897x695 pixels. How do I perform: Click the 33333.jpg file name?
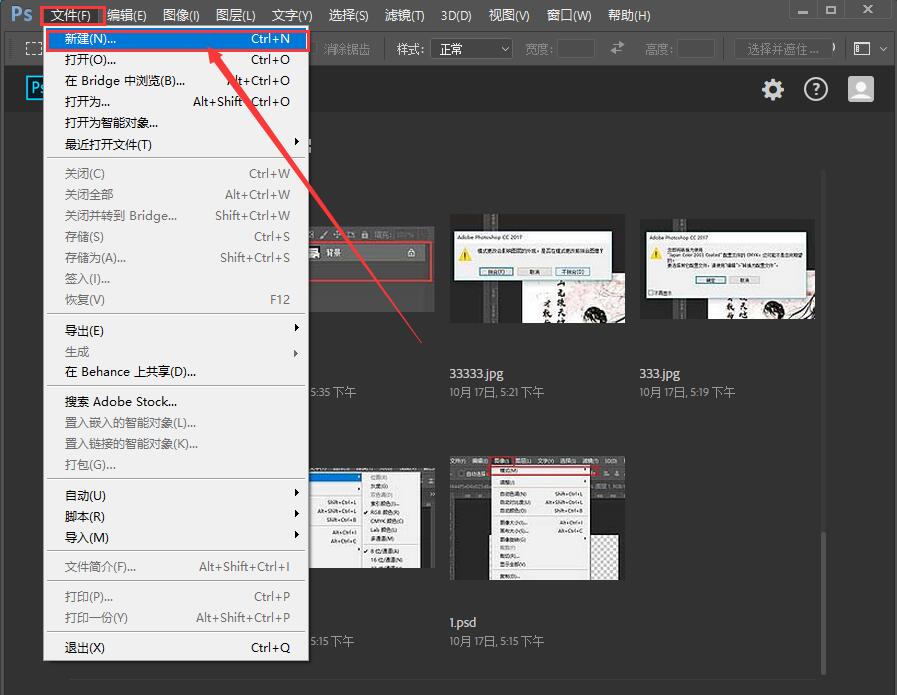pyautogui.click(x=477, y=374)
